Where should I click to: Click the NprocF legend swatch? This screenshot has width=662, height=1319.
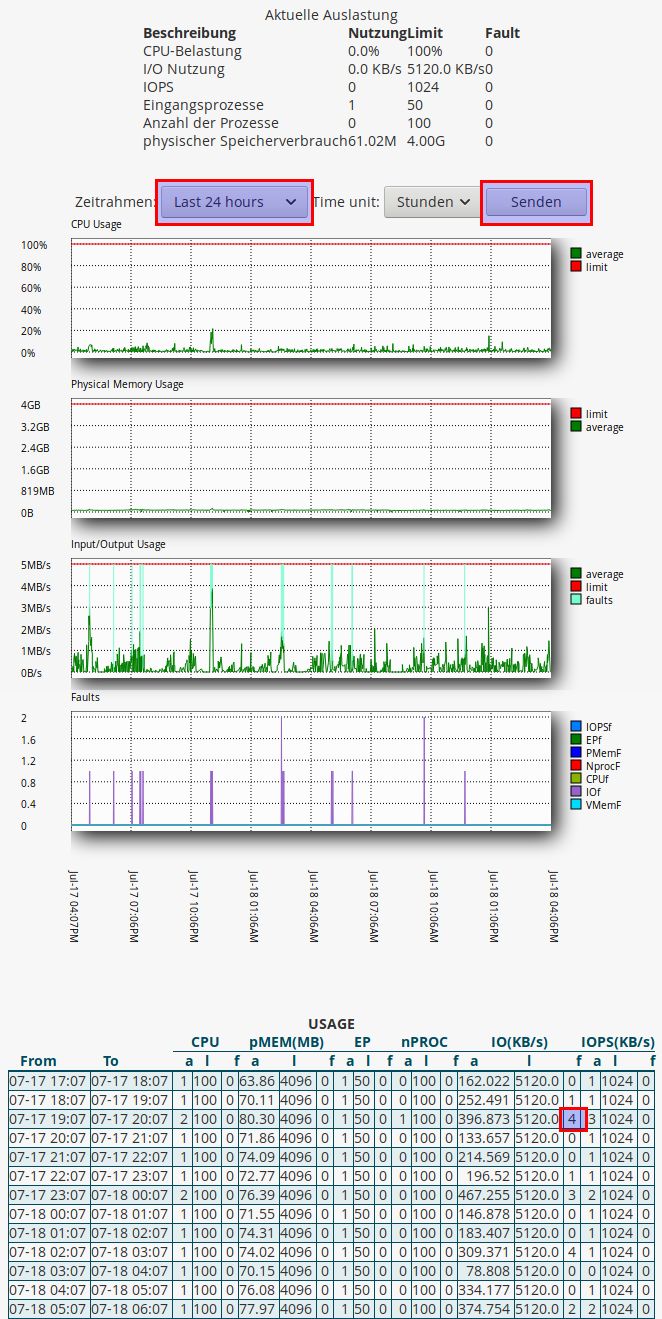click(576, 765)
